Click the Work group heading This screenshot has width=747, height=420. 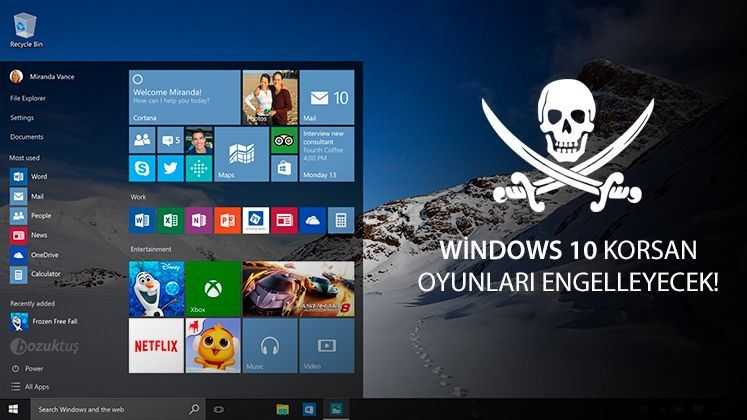tap(138, 197)
